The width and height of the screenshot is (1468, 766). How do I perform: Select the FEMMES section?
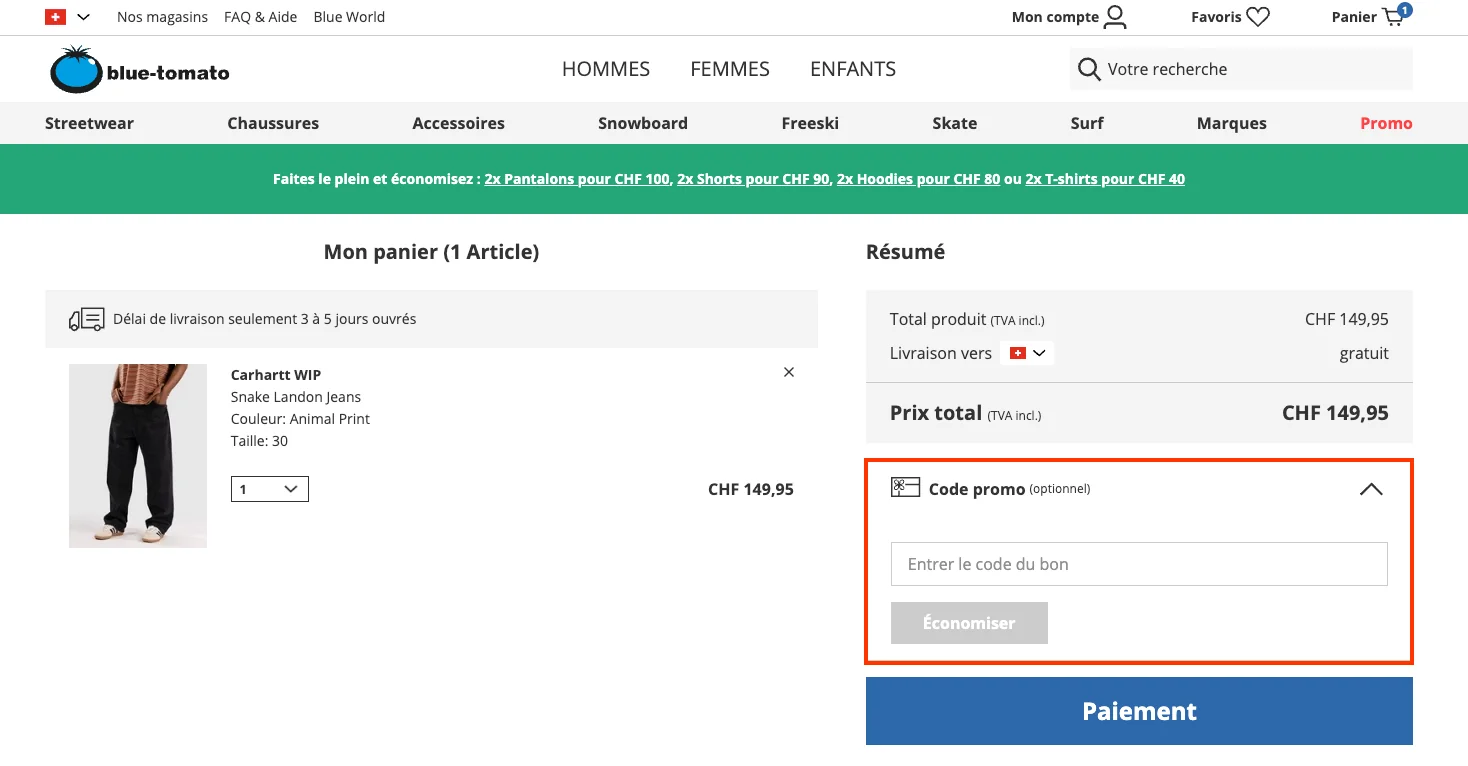coord(730,69)
